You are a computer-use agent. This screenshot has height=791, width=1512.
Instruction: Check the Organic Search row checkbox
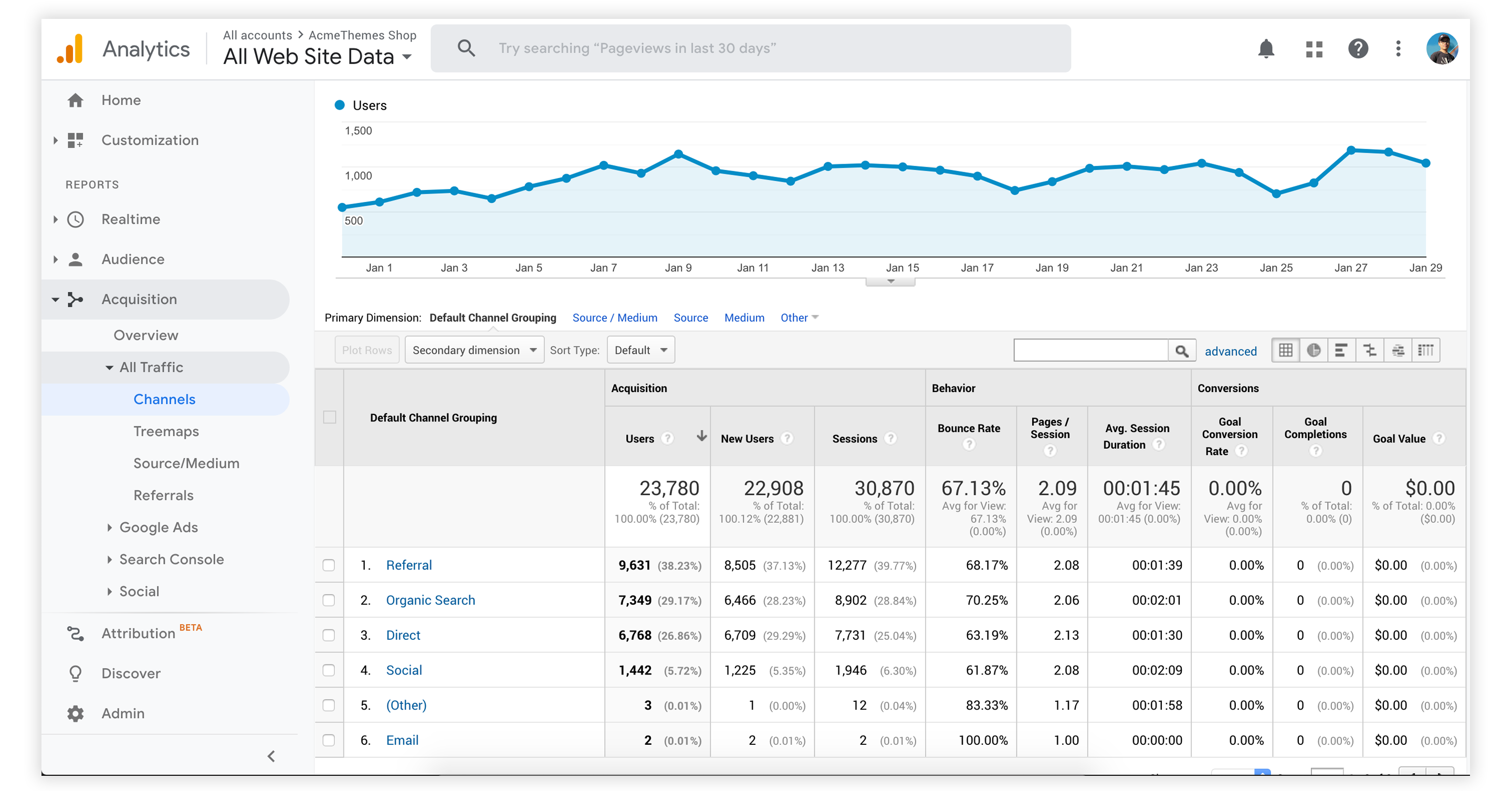coord(329,600)
